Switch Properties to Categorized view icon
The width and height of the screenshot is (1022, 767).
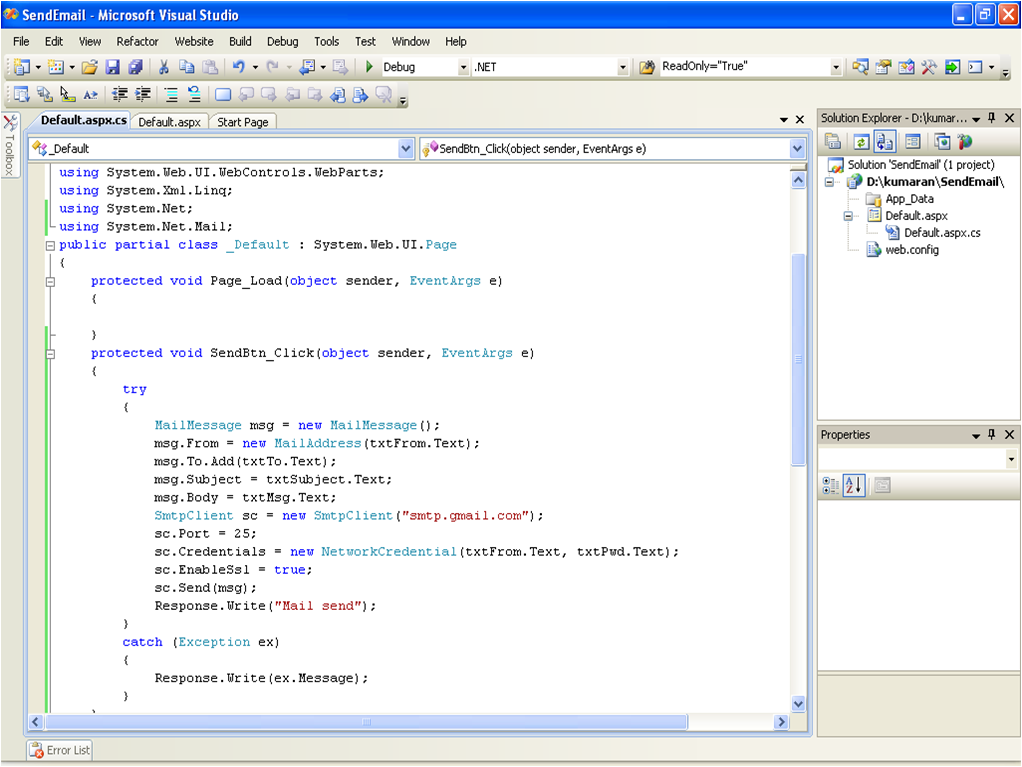pos(831,485)
